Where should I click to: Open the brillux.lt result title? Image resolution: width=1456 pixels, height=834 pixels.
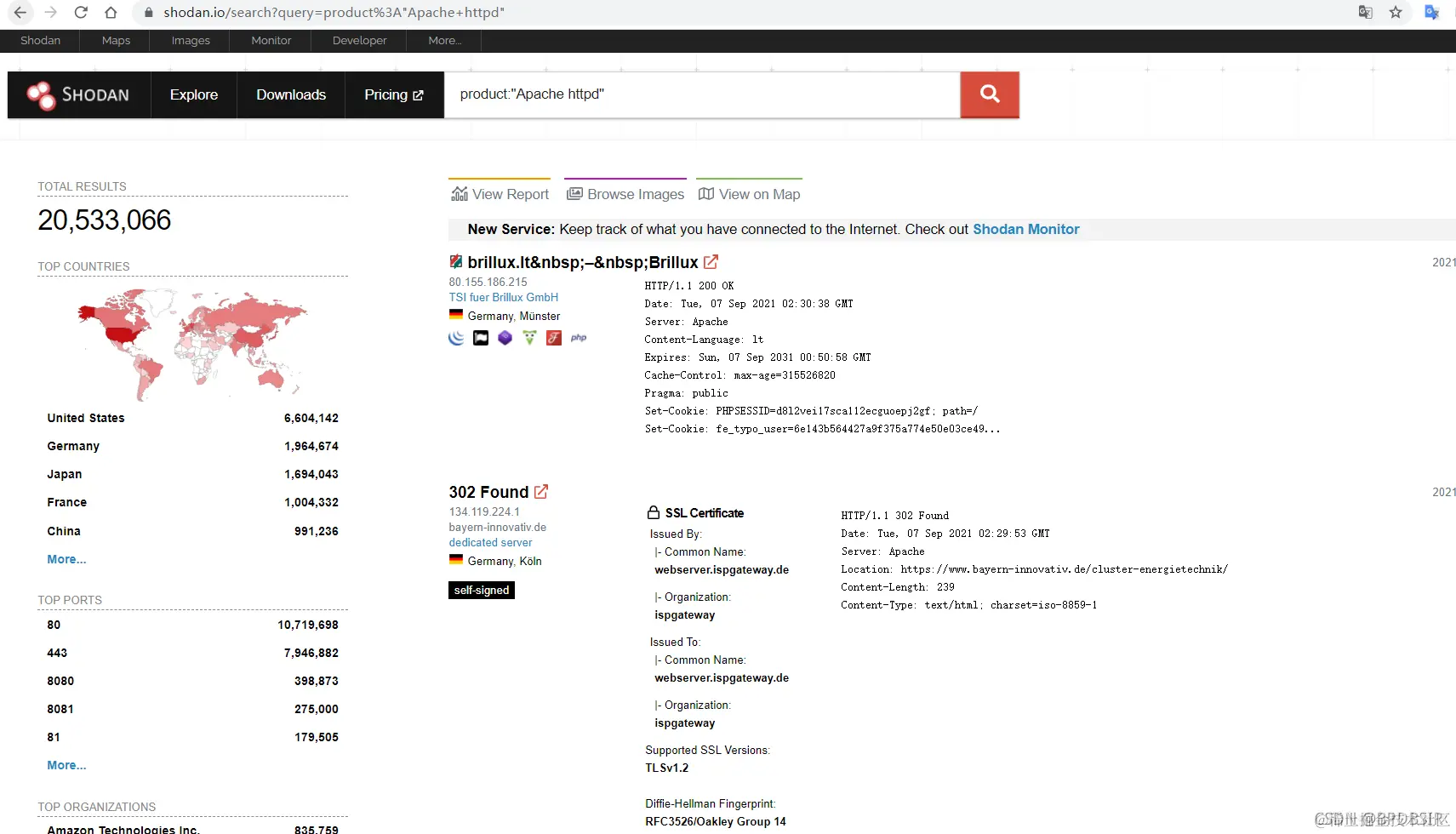click(x=583, y=262)
